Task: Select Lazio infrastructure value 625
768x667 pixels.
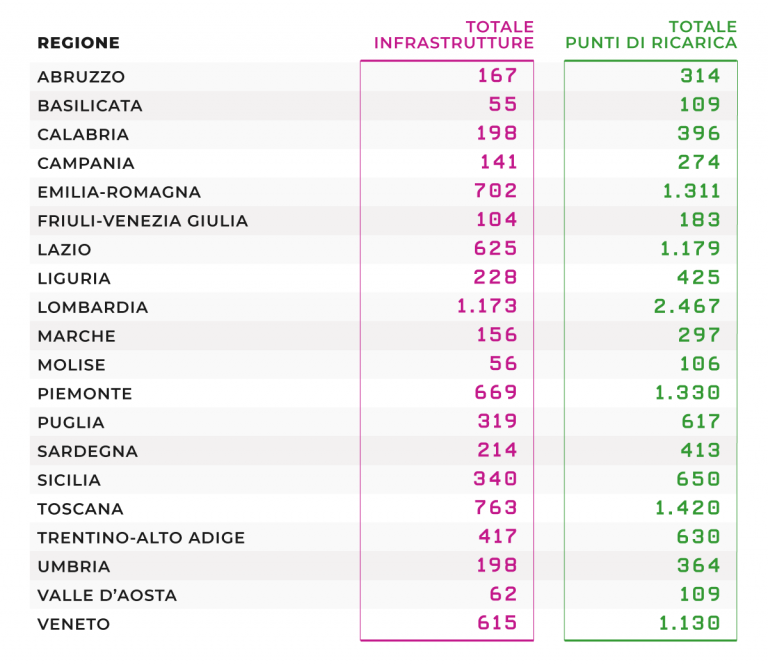Action: pos(496,249)
